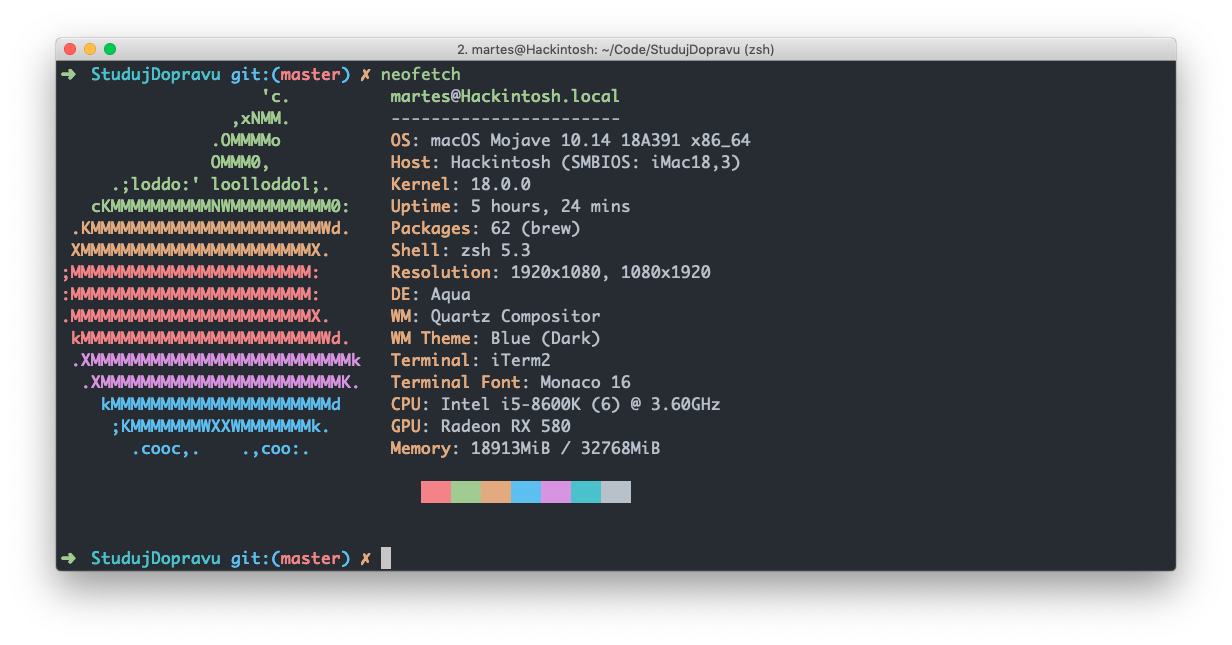Click the OS macOS Mojave line
1232x645 pixels.
[x=570, y=141]
